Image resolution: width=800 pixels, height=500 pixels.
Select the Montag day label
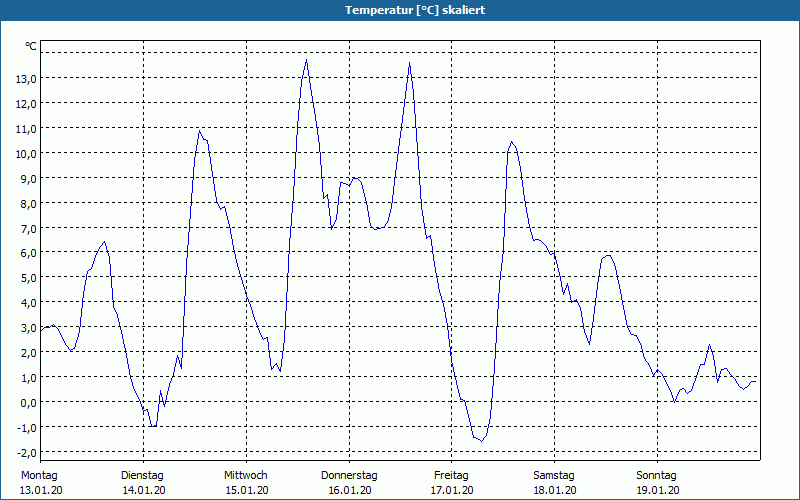coord(39,476)
